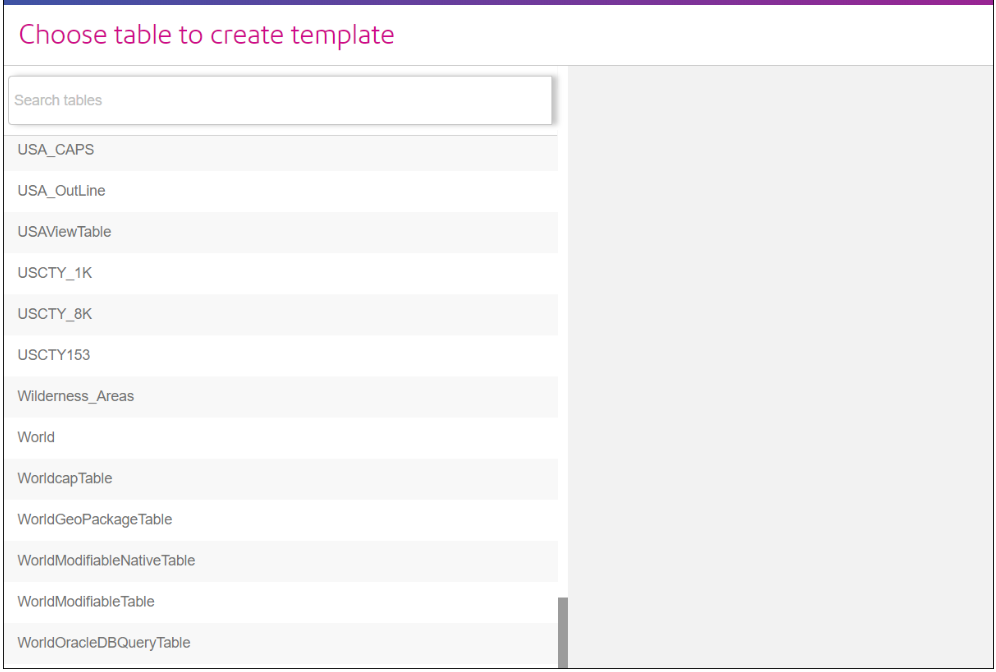Screen dimensions: 996x672
Task: Pick the WorldGeoPackageTable entry
Action: [x=95, y=519]
